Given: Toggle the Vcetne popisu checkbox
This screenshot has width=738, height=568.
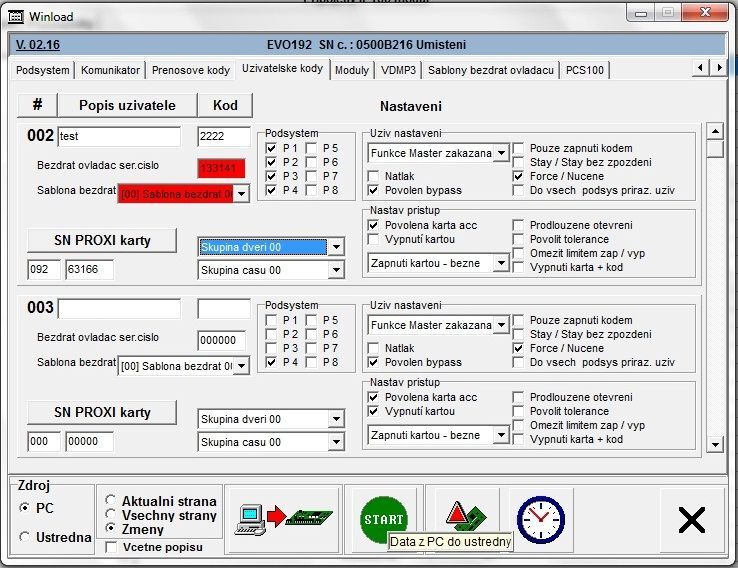Looking at the screenshot, I should 110,547.
